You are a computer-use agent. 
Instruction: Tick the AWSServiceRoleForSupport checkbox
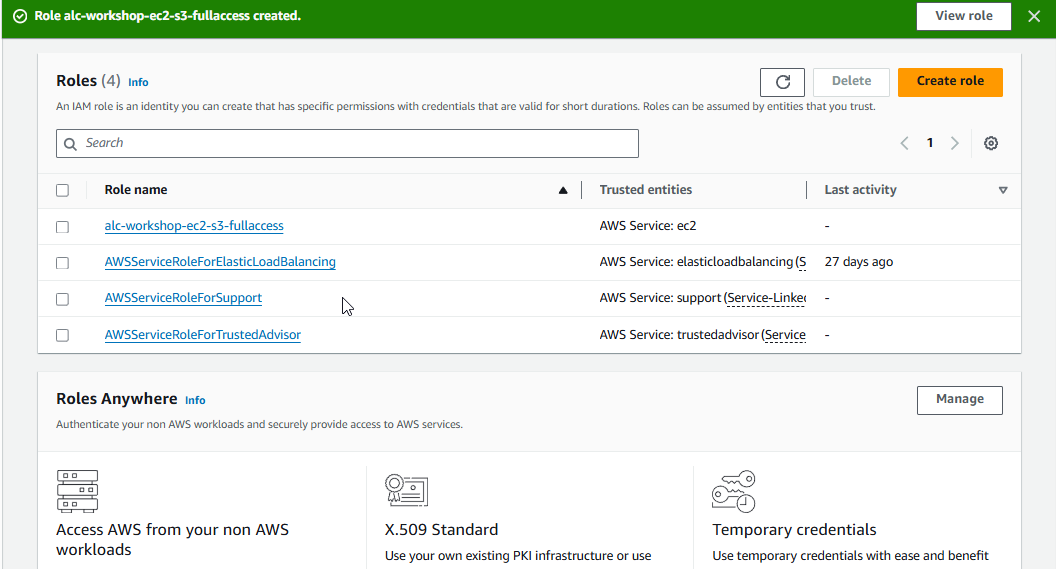(x=62, y=299)
